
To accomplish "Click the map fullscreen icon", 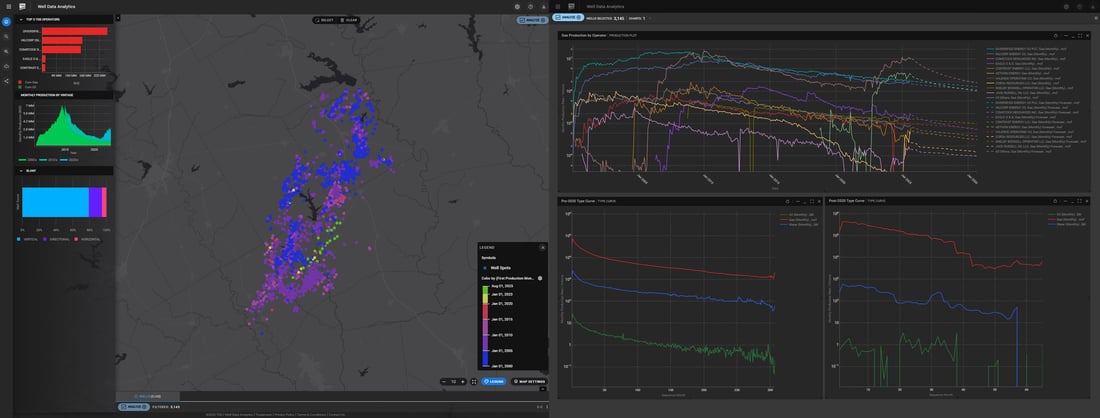I will (474, 381).
